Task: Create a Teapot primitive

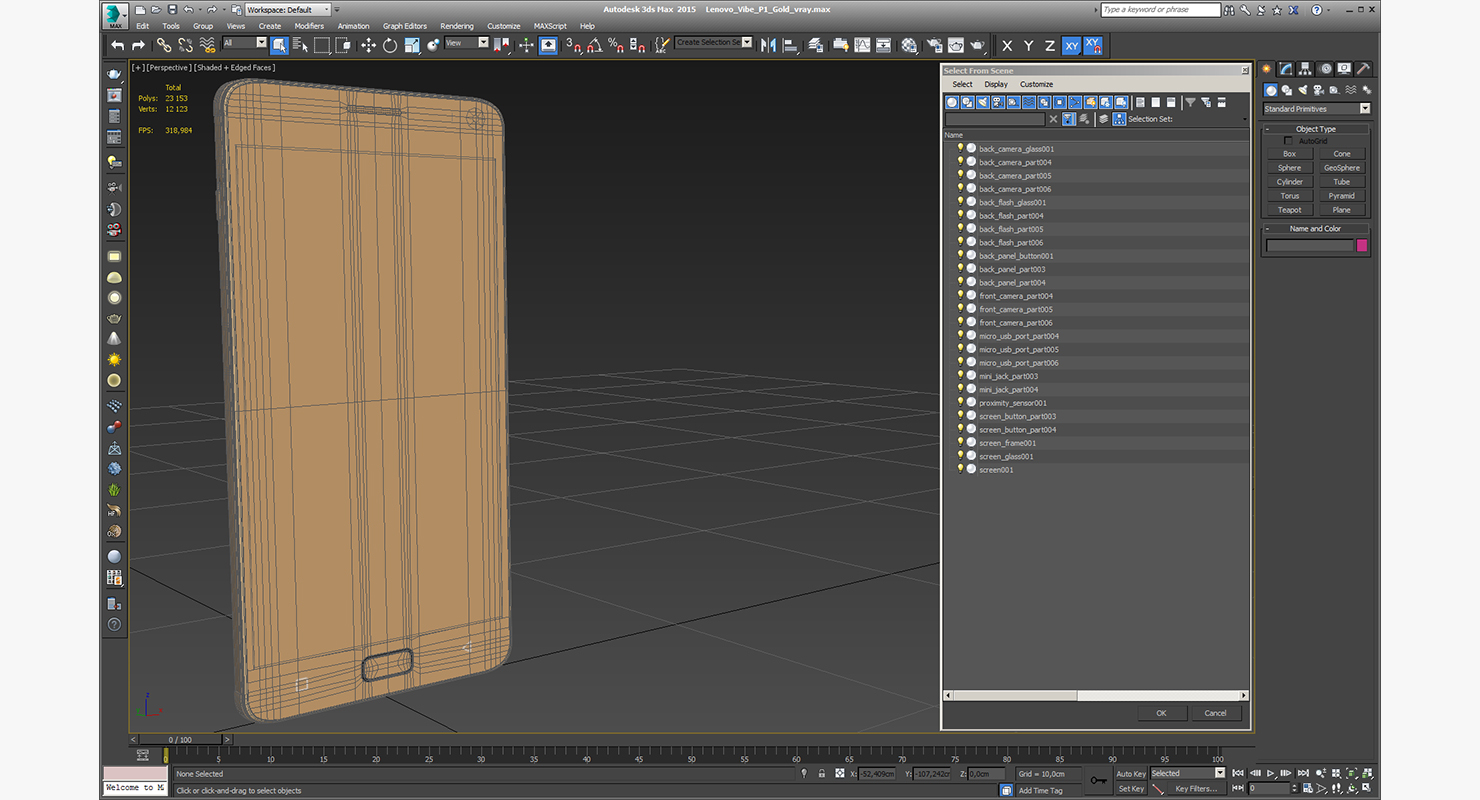Action: point(1290,210)
